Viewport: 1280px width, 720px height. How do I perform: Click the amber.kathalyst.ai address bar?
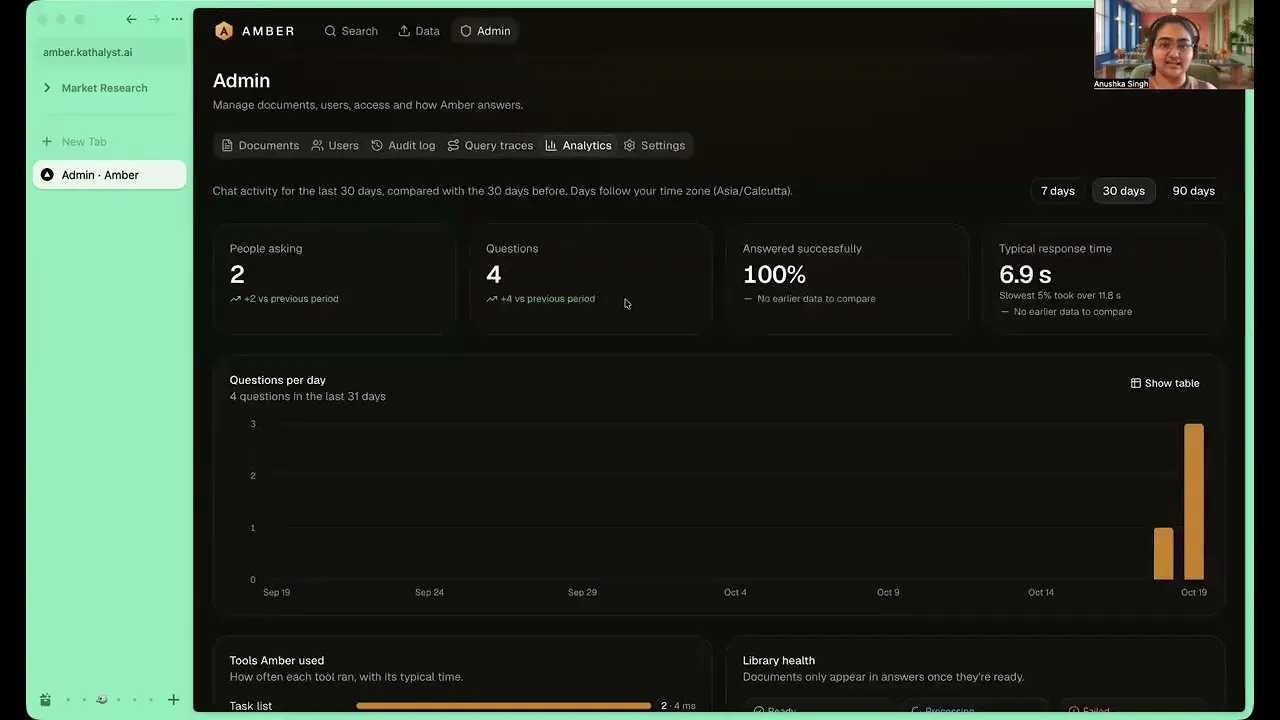(x=110, y=52)
